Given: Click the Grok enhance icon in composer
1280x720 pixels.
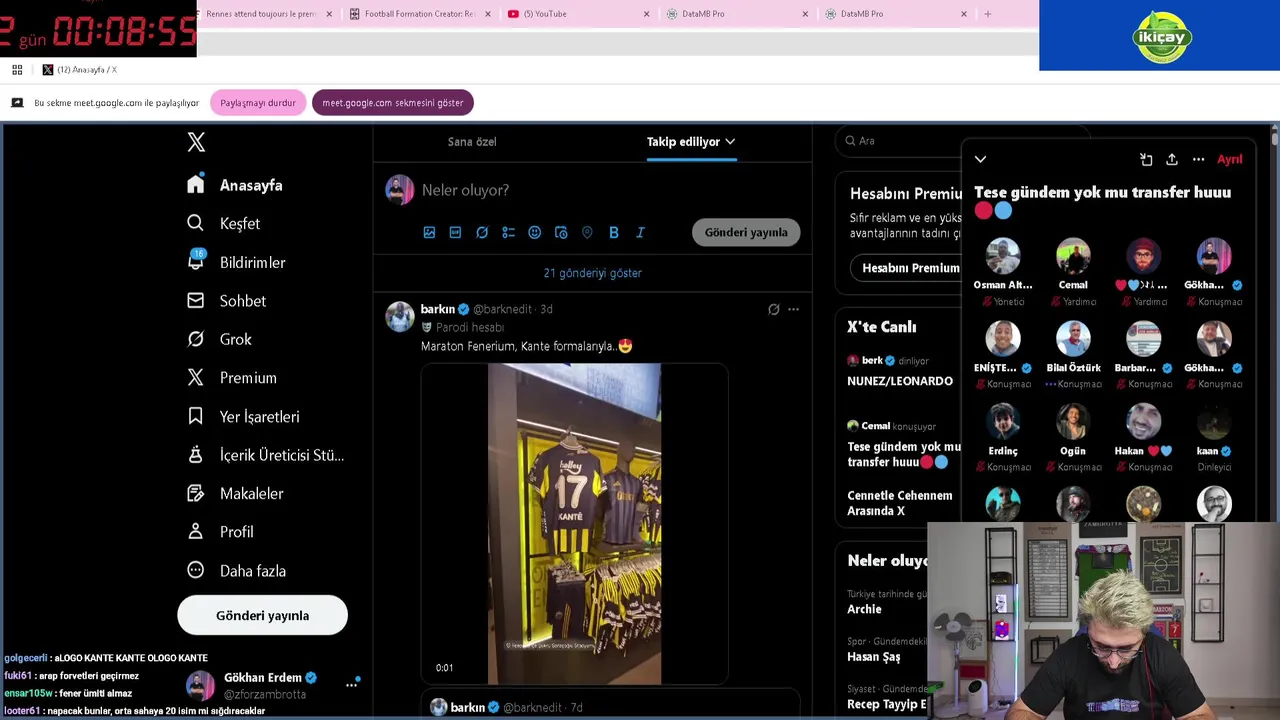Looking at the screenshot, I should tap(482, 232).
